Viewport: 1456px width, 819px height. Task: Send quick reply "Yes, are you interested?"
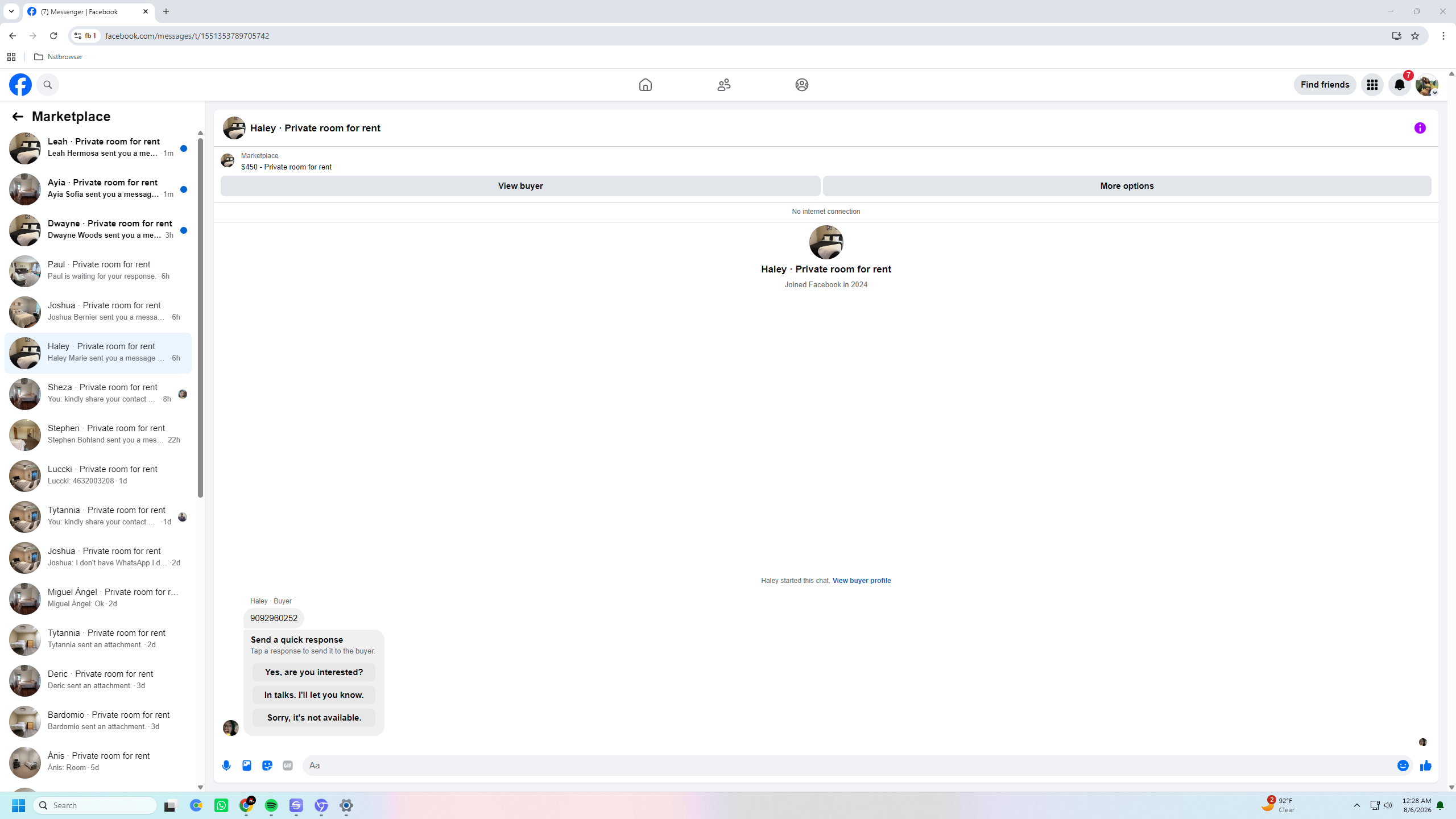pyautogui.click(x=314, y=672)
